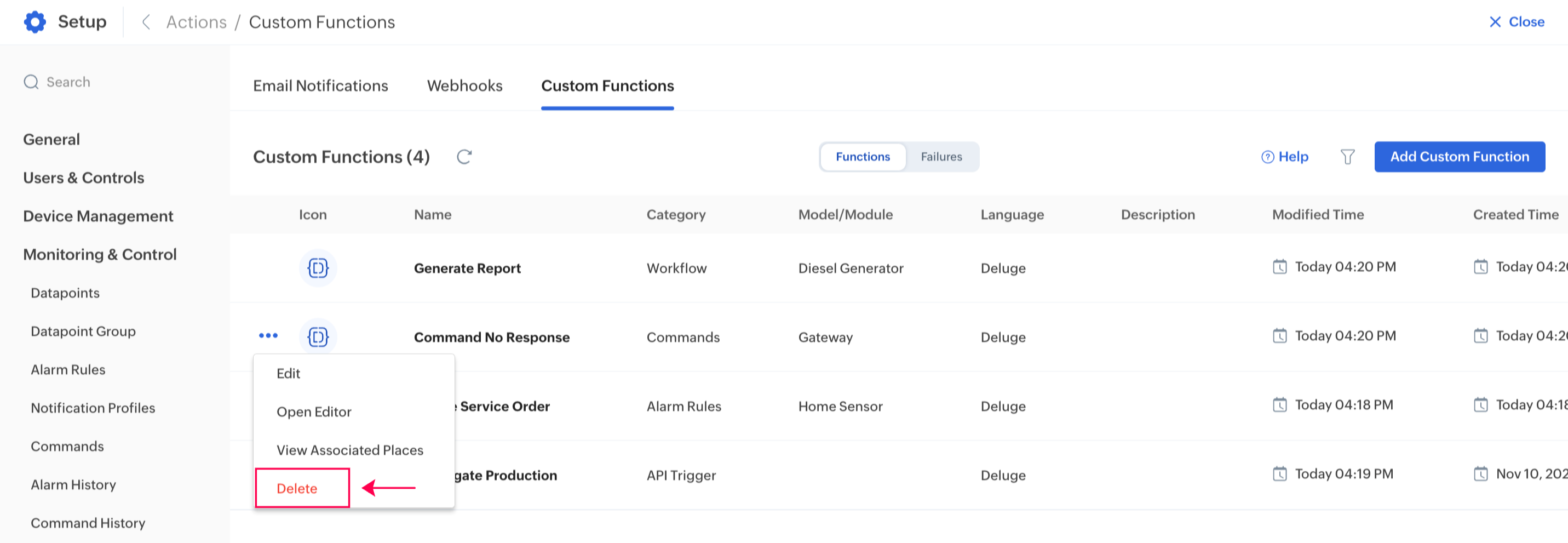Viewport: 1568px width, 543px height.
Task: Open Alarm Rules in the sidebar
Action: [68, 369]
